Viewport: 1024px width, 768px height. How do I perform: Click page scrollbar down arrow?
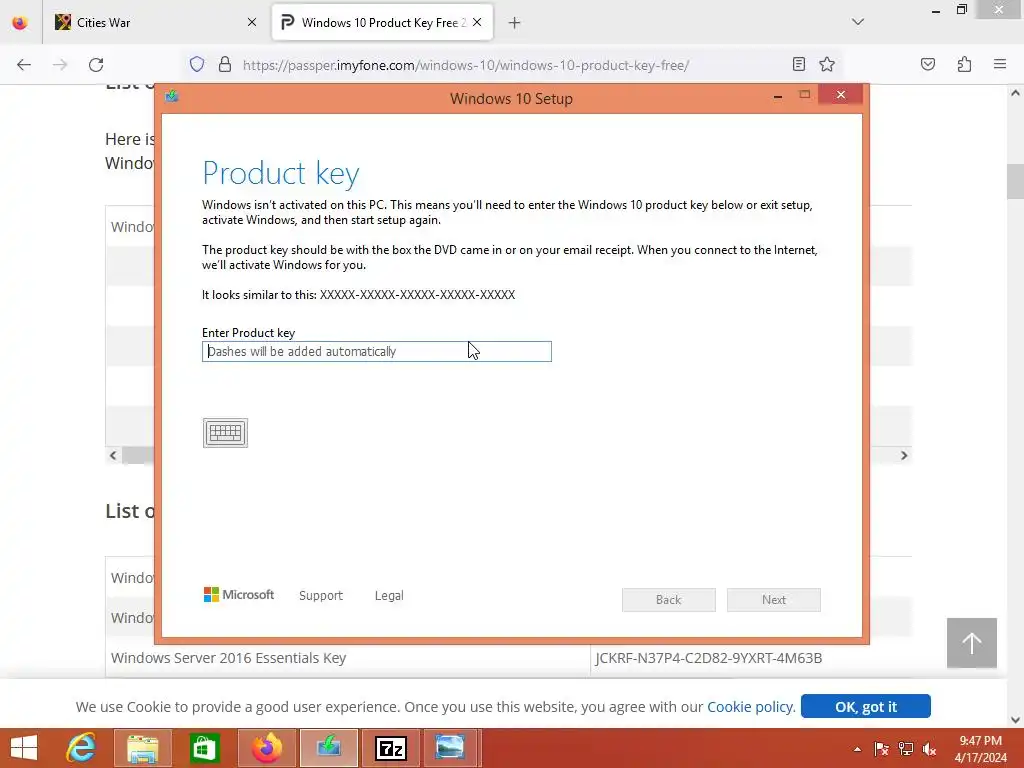click(x=1015, y=720)
